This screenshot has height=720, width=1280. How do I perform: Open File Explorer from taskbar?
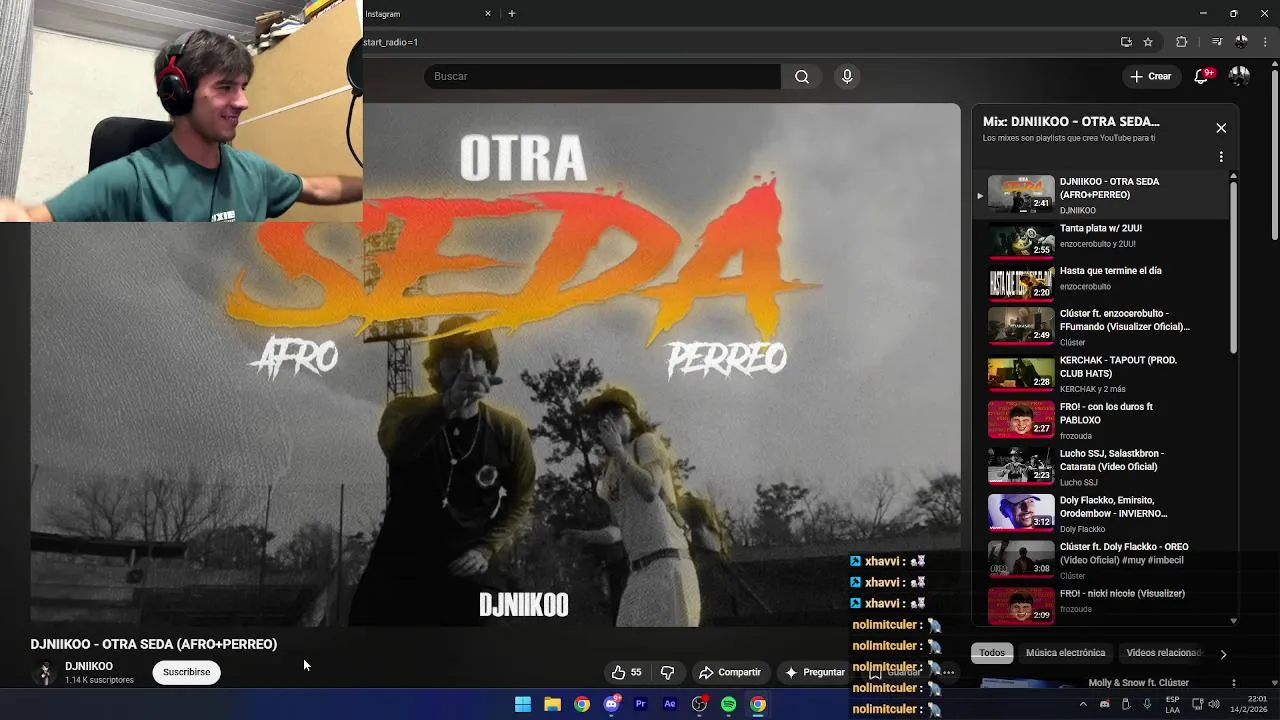552,704
